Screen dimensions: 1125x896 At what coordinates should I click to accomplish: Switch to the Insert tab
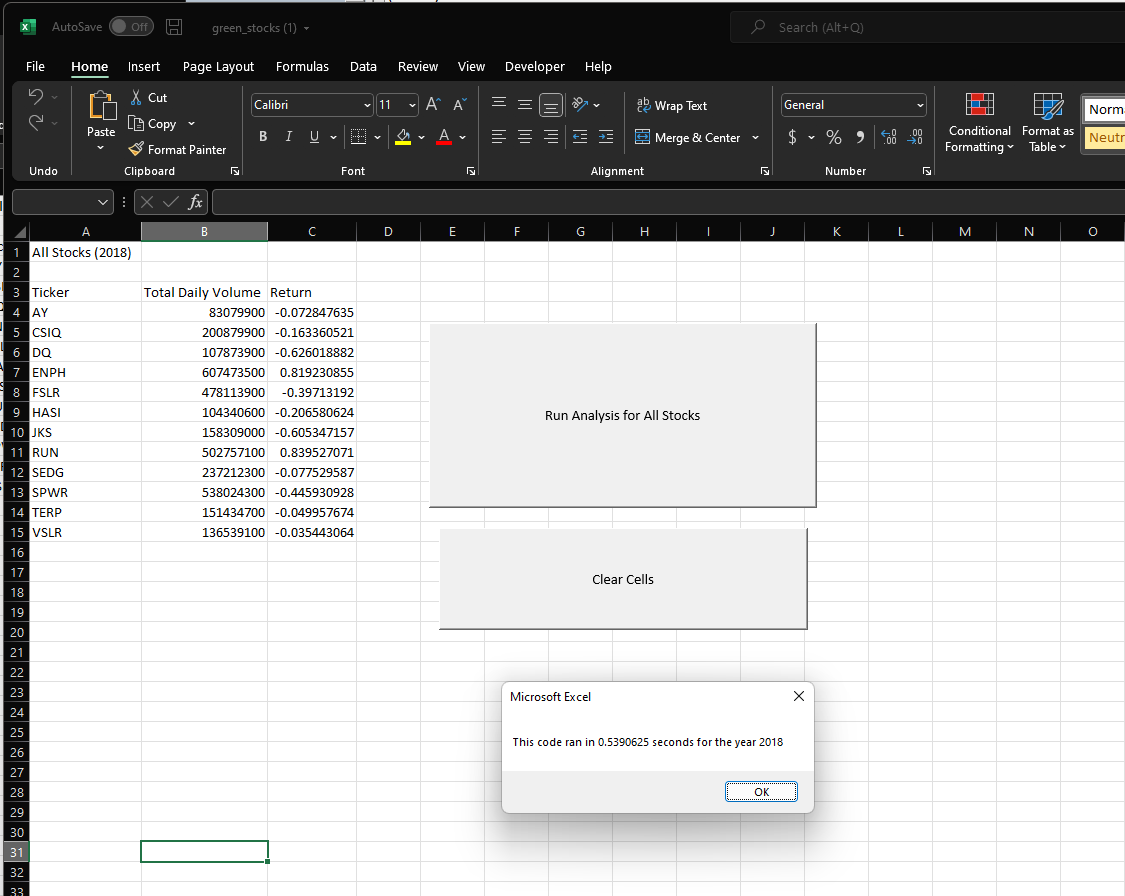pyautogui.click(x=143, y=66)
